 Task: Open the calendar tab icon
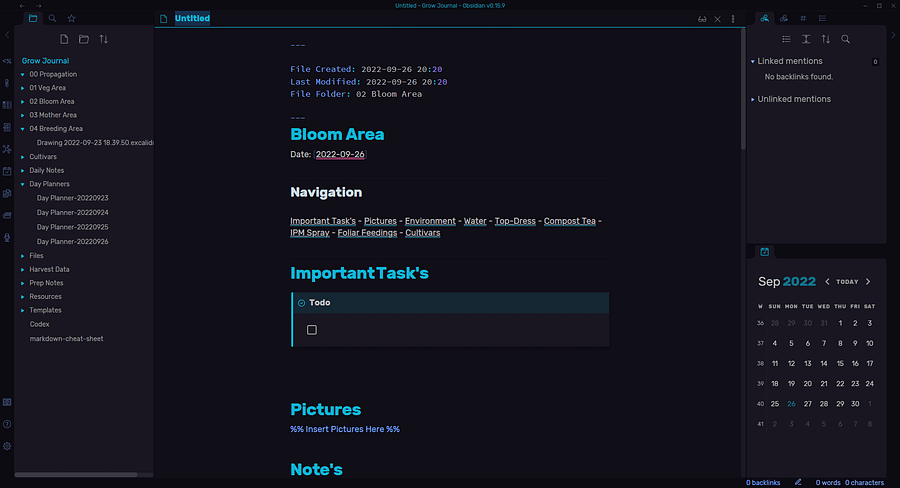coord(765,251)
